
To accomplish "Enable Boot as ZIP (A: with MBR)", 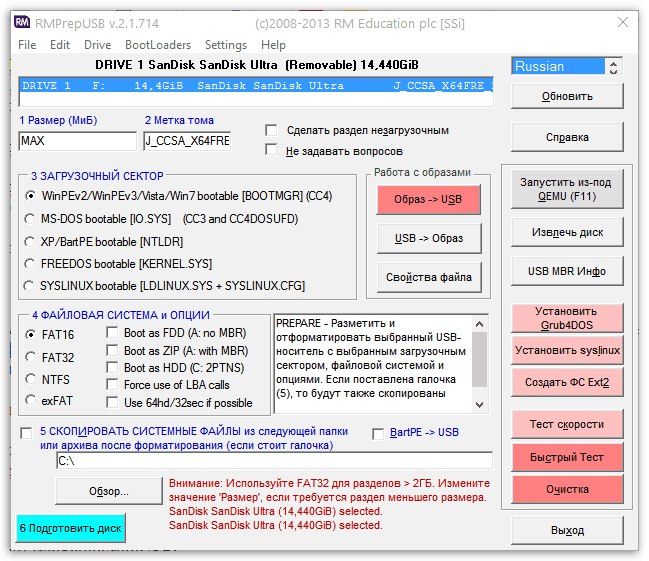I will click(112, 350).
